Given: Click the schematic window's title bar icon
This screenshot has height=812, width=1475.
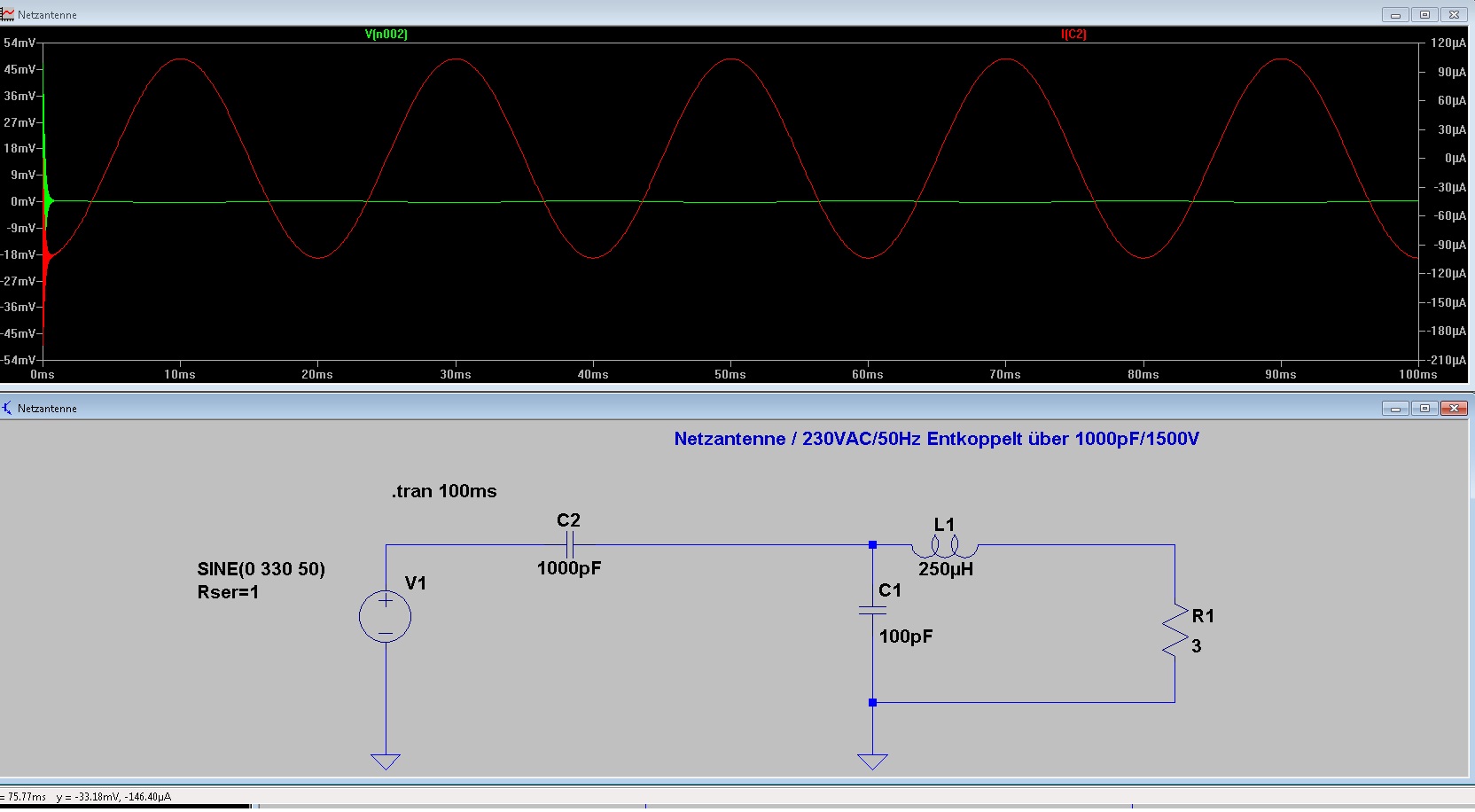Looking at the screenshot, I should tap(7, 408).
